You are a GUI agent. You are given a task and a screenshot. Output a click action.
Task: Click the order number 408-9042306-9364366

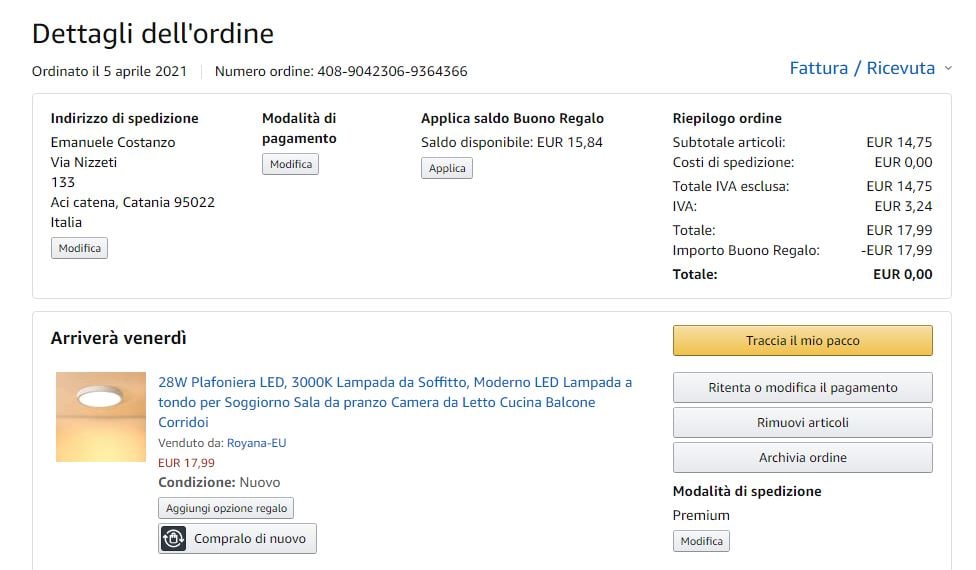[392, 71]
